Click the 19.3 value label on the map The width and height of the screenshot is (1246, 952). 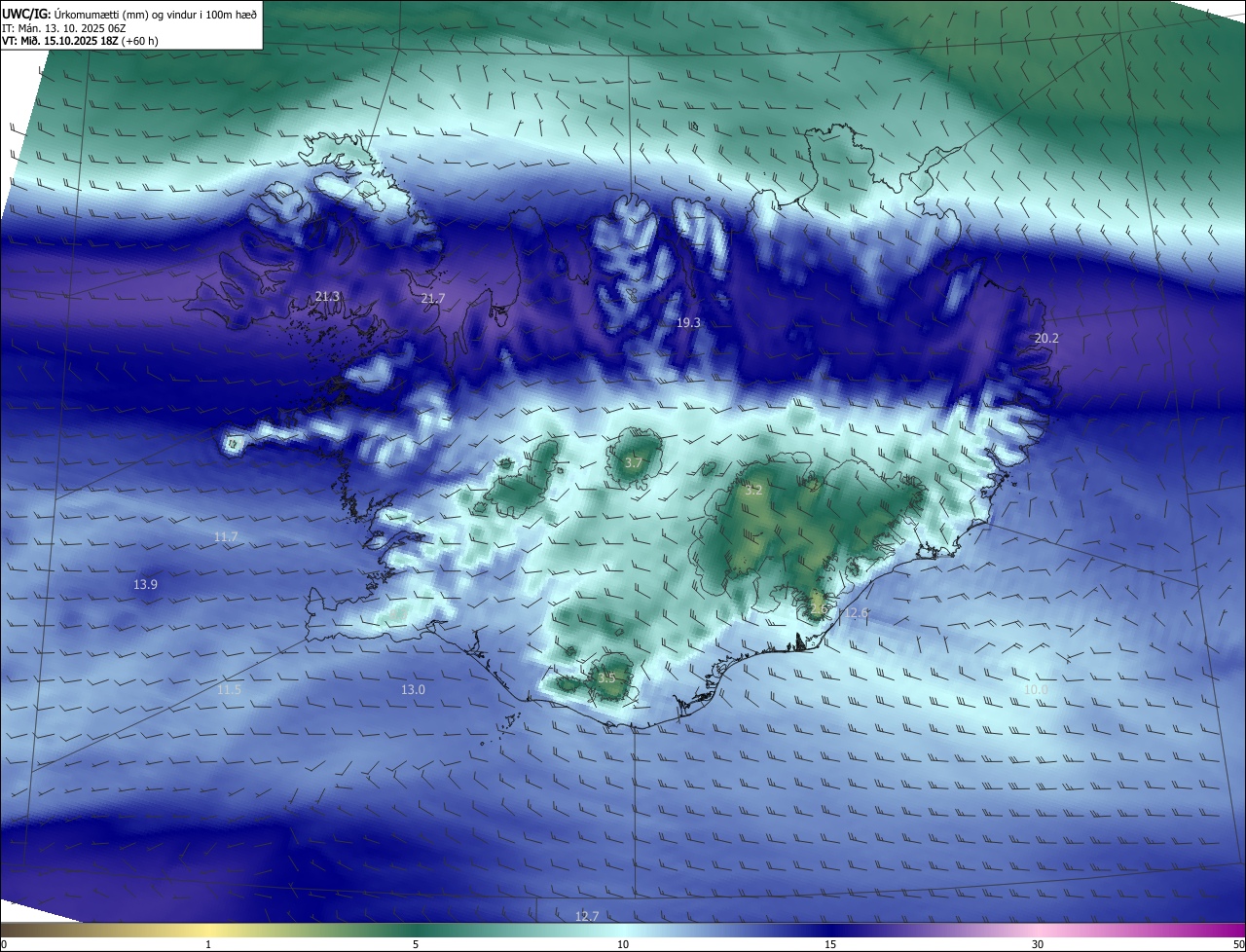[688, 321]
